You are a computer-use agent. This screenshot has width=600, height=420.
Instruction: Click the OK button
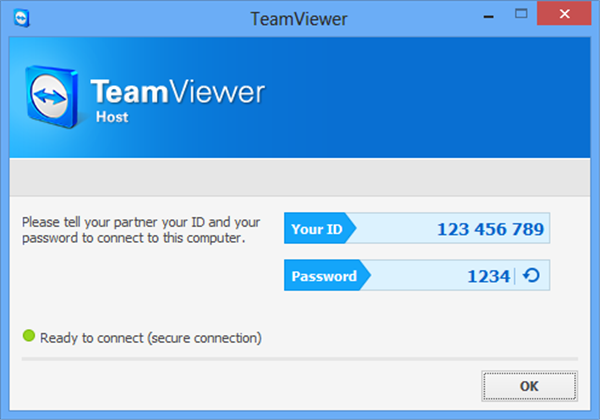(x=529, y=386)
